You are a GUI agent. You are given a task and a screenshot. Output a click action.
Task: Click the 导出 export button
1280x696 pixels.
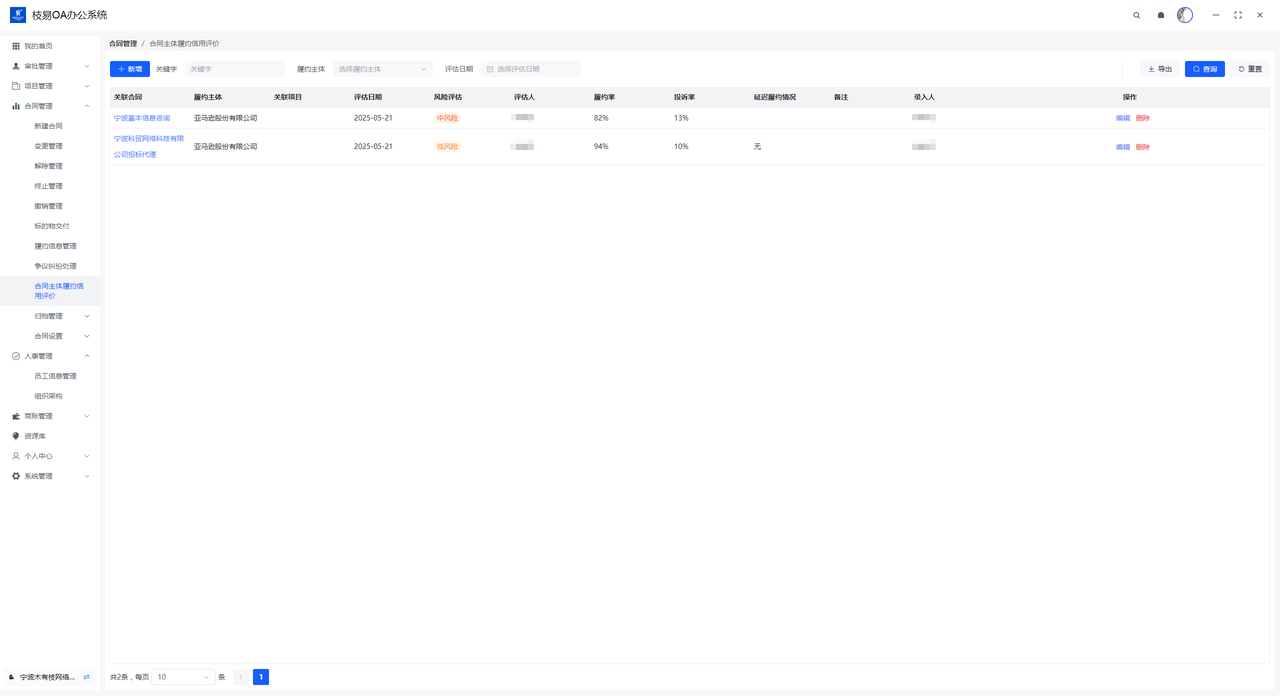click(x=1160, y=69)
